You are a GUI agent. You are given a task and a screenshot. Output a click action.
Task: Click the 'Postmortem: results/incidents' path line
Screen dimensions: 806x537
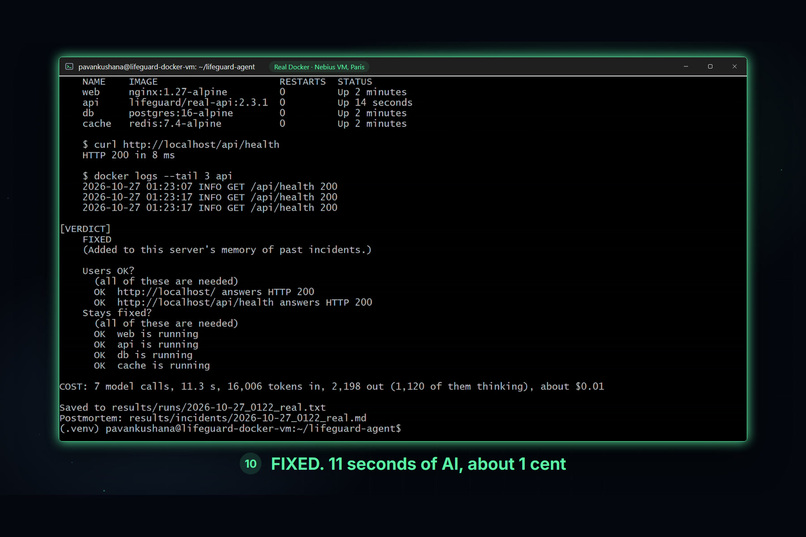(x=213, y=418)
